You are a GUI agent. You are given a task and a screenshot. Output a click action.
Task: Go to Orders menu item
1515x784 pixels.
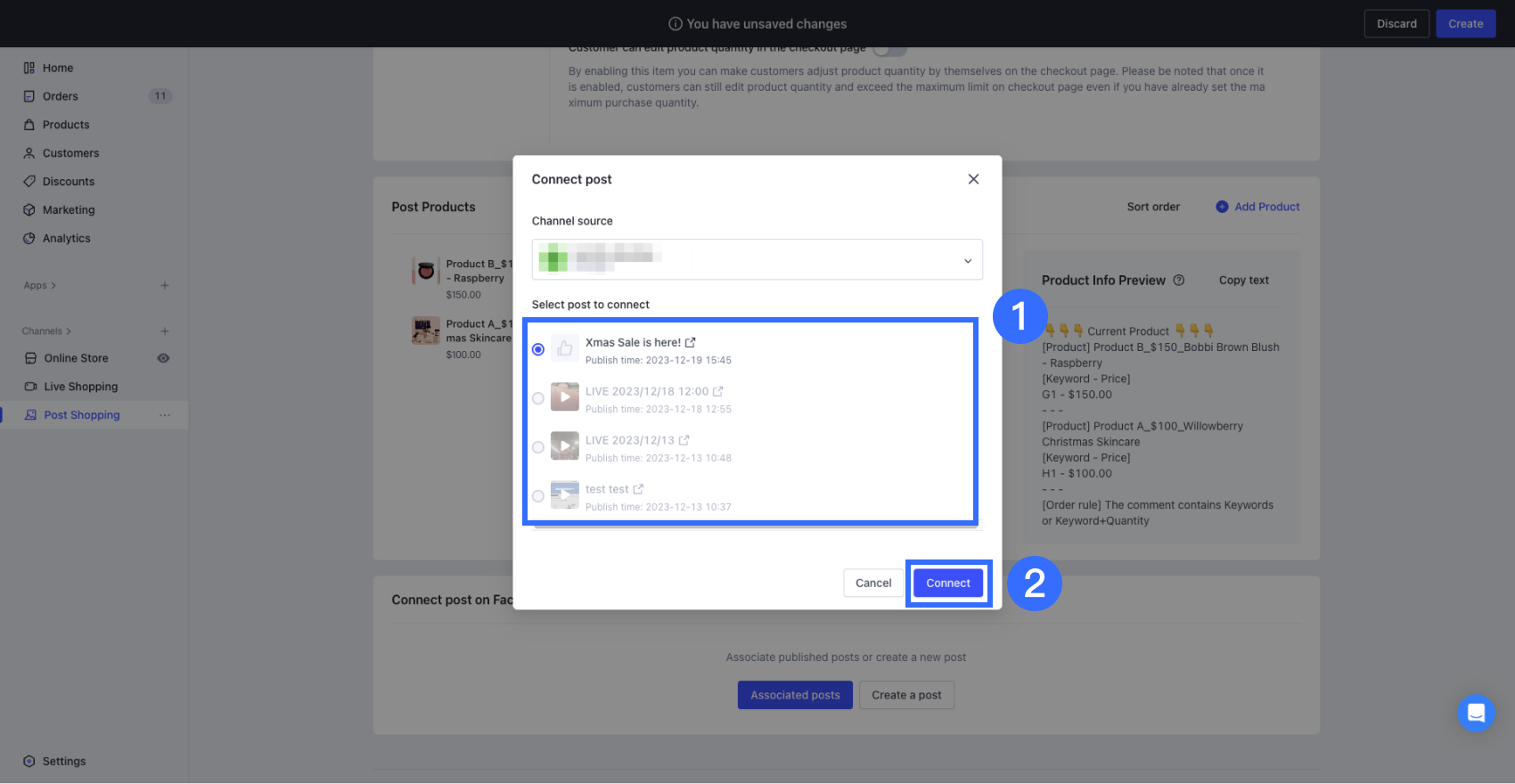(x=61, y=96)
